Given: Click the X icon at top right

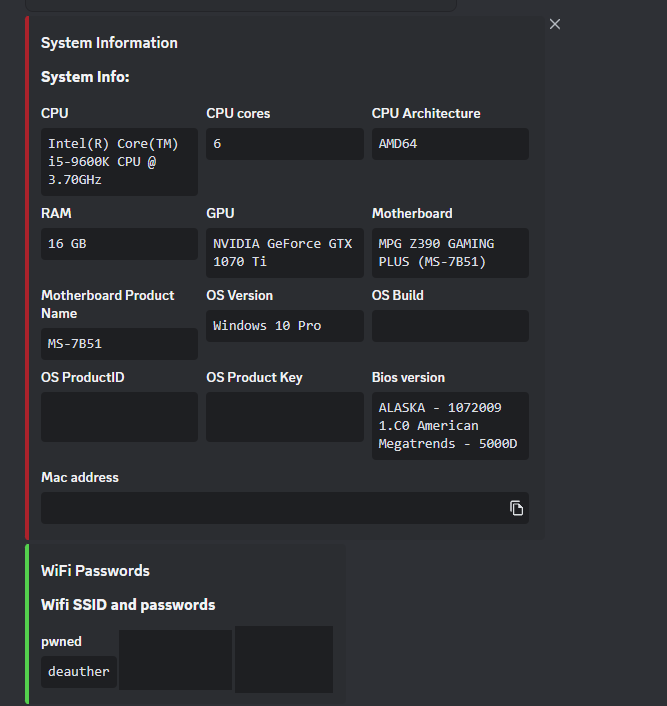Looking at the screenshot, I should [555, 24].
